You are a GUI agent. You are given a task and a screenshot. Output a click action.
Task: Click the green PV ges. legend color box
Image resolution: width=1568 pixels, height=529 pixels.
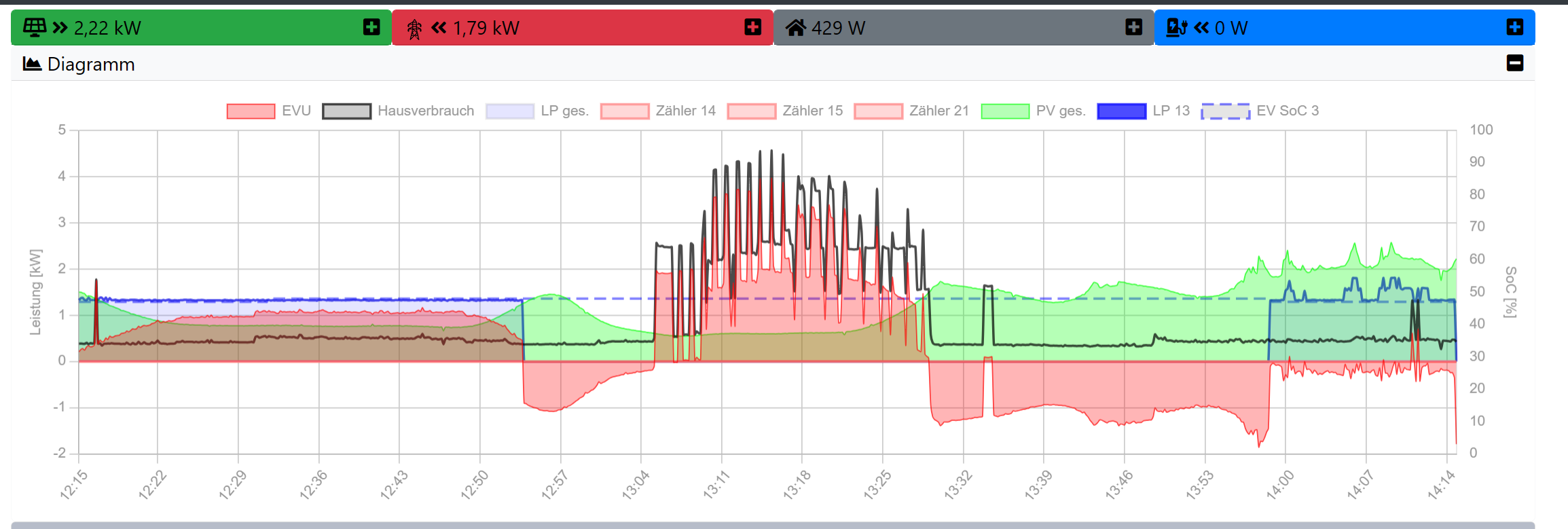pos(1005,111)
